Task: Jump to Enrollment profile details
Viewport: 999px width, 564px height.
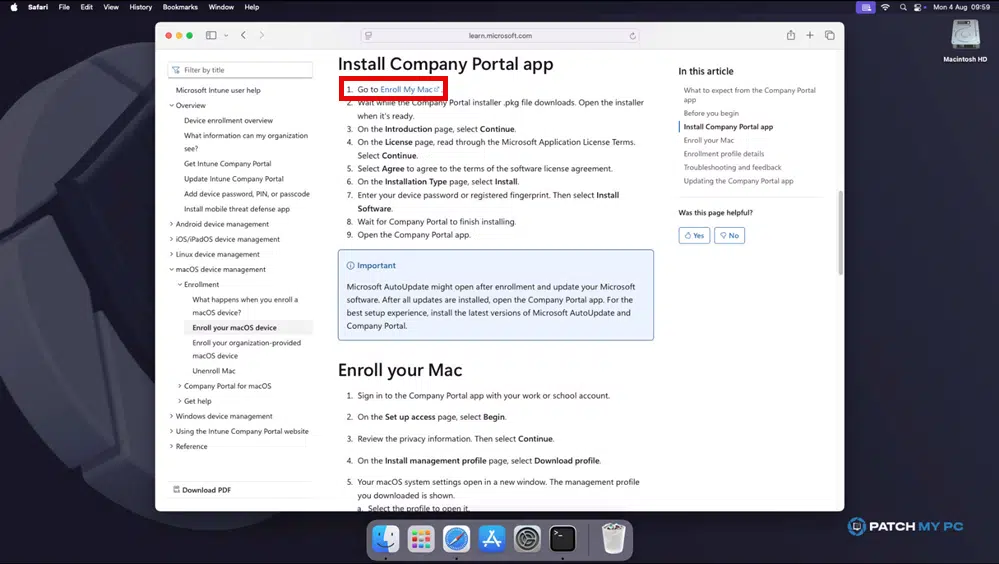Action: tap(724, 154)
